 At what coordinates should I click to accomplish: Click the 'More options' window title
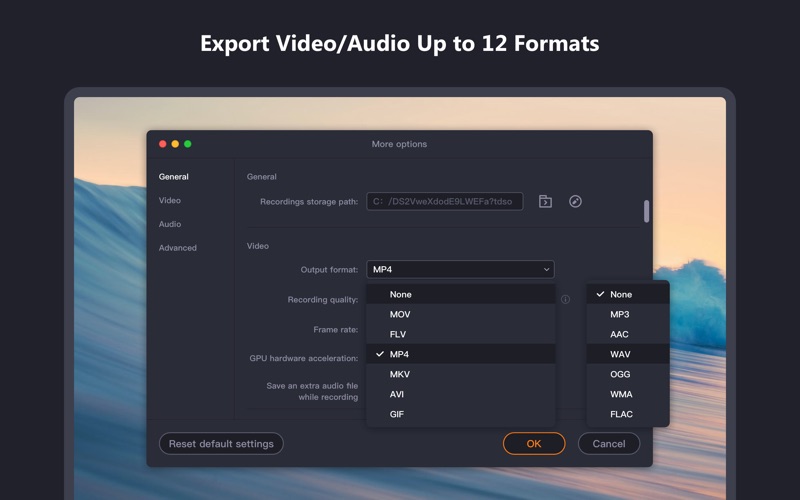click(x=399, y=144)
